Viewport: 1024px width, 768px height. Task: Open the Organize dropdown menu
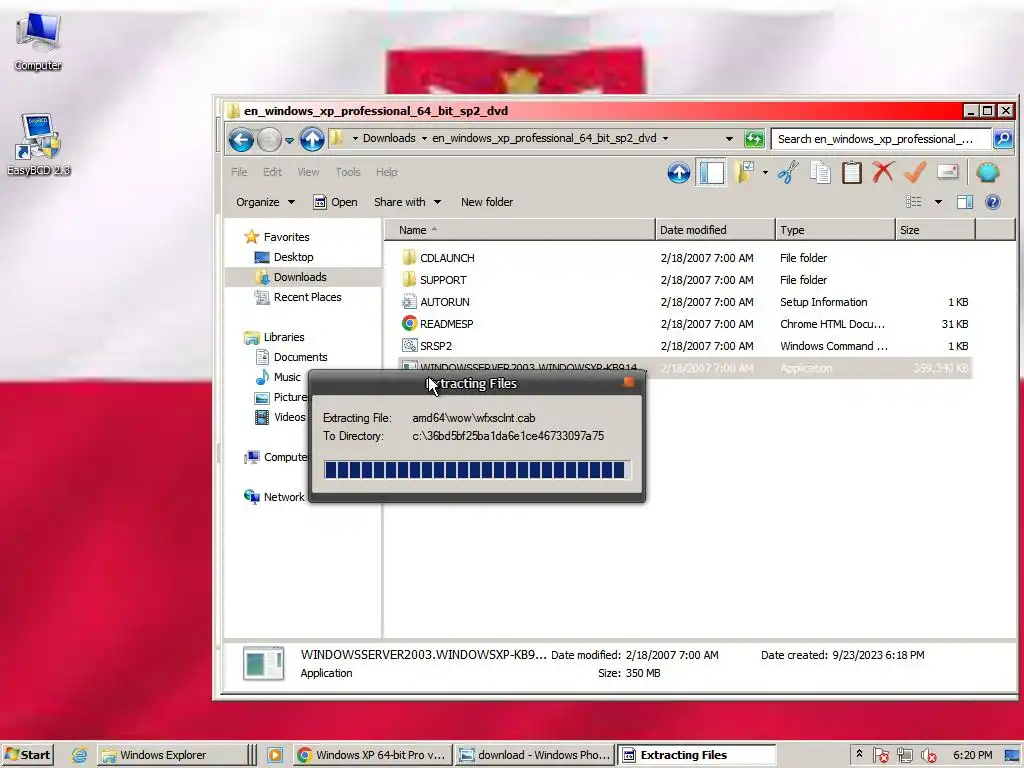(265, 202)
